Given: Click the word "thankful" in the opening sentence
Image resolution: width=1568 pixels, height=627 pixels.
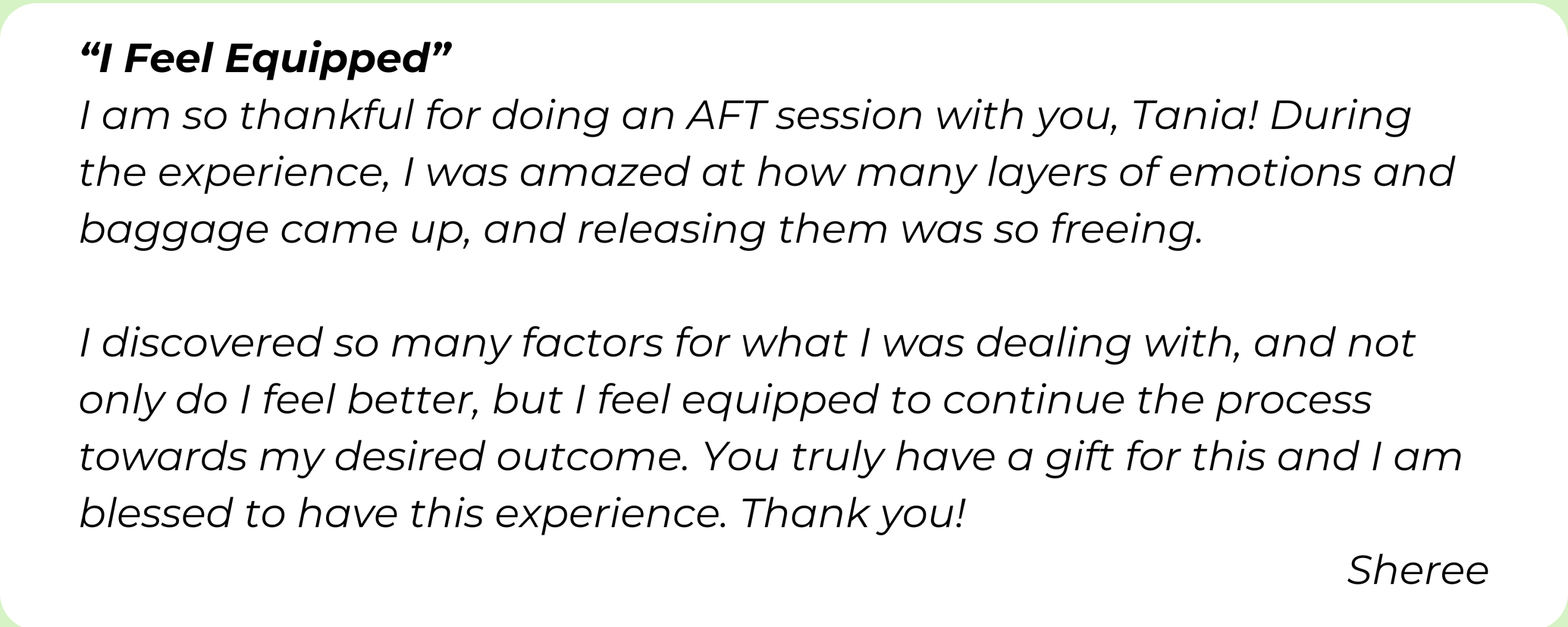Looking at the screenshot, I should coord(328,115).
